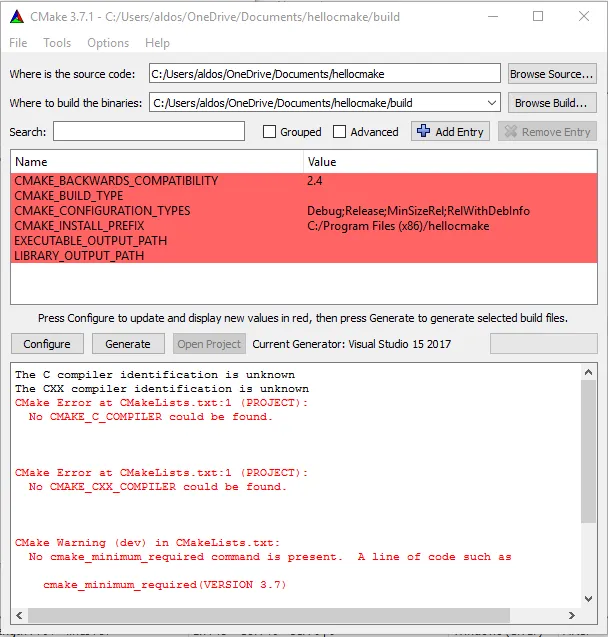This screenshot has height=637, width=608.
Task: Click the 2.4 value cell
Action: pos(315,181)
